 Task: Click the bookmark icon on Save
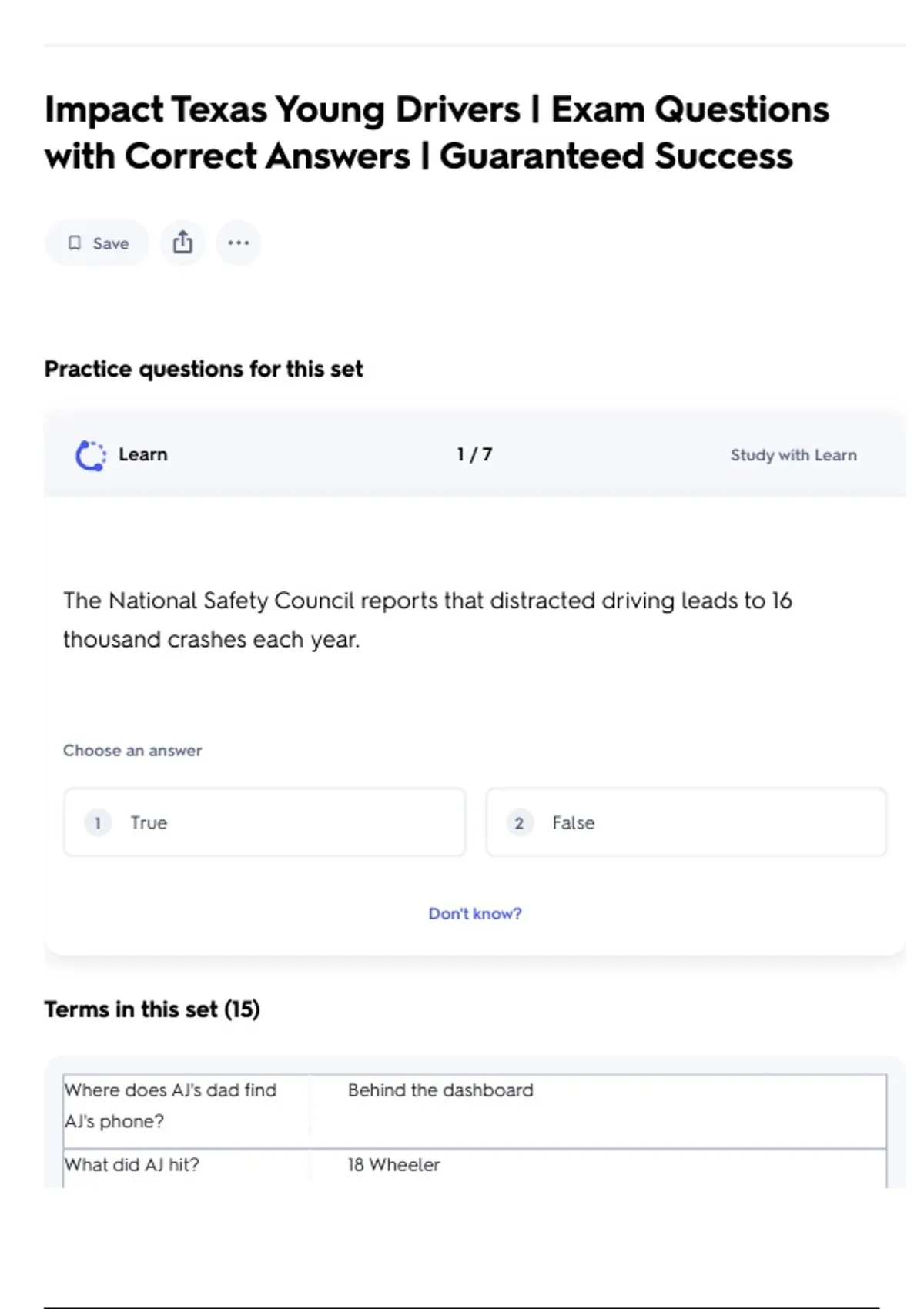tap(75, 243)
